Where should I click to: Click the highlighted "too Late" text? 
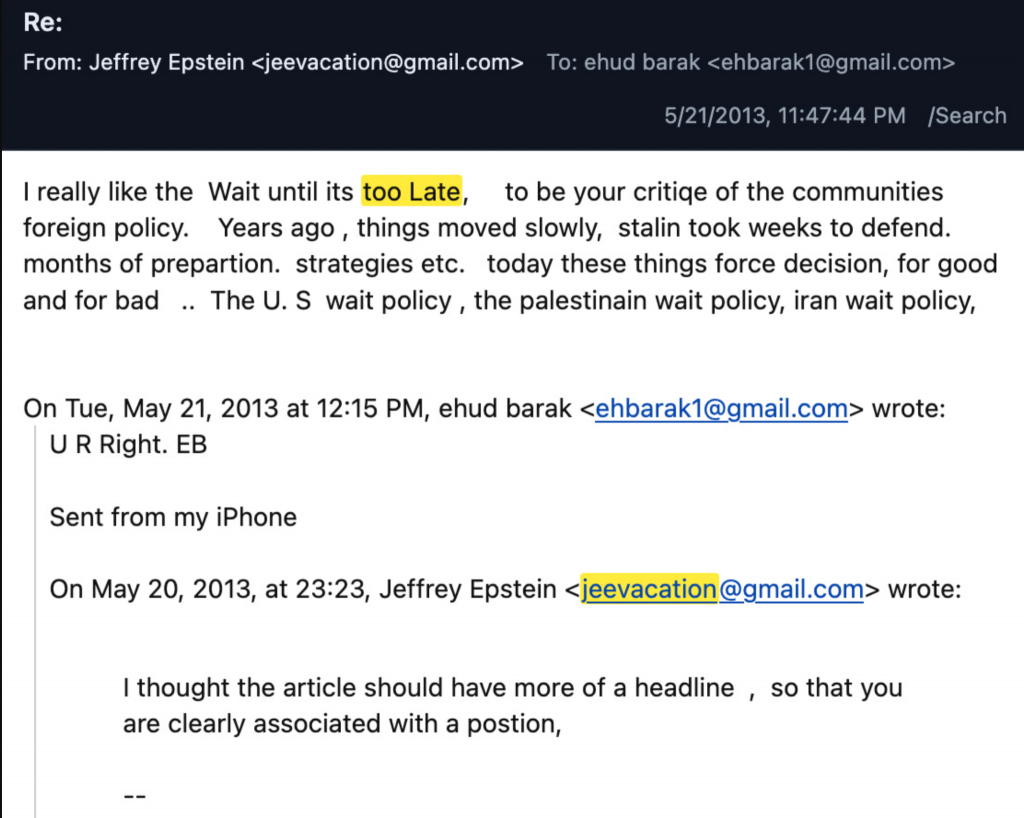412,191
